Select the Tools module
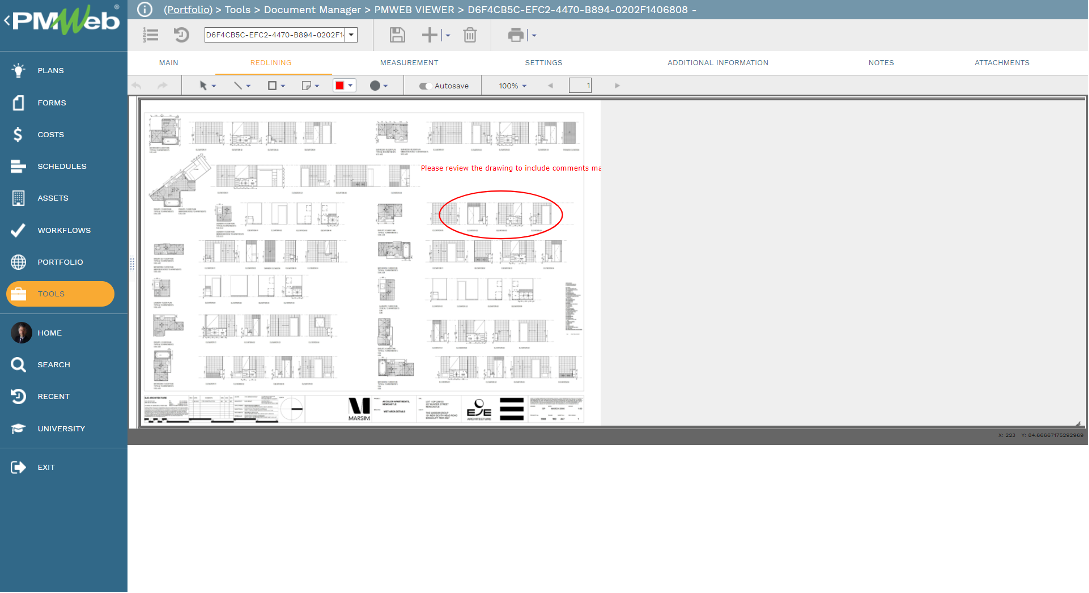Image resolution: width=1089 pixels, height=593 pixels. pyautogui.click(x=60, y=294)
